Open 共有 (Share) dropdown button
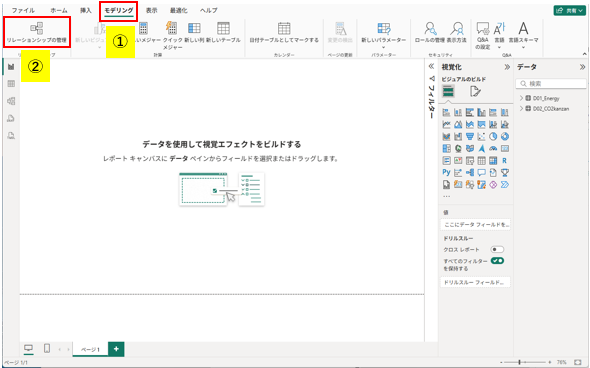 (569, 11)
